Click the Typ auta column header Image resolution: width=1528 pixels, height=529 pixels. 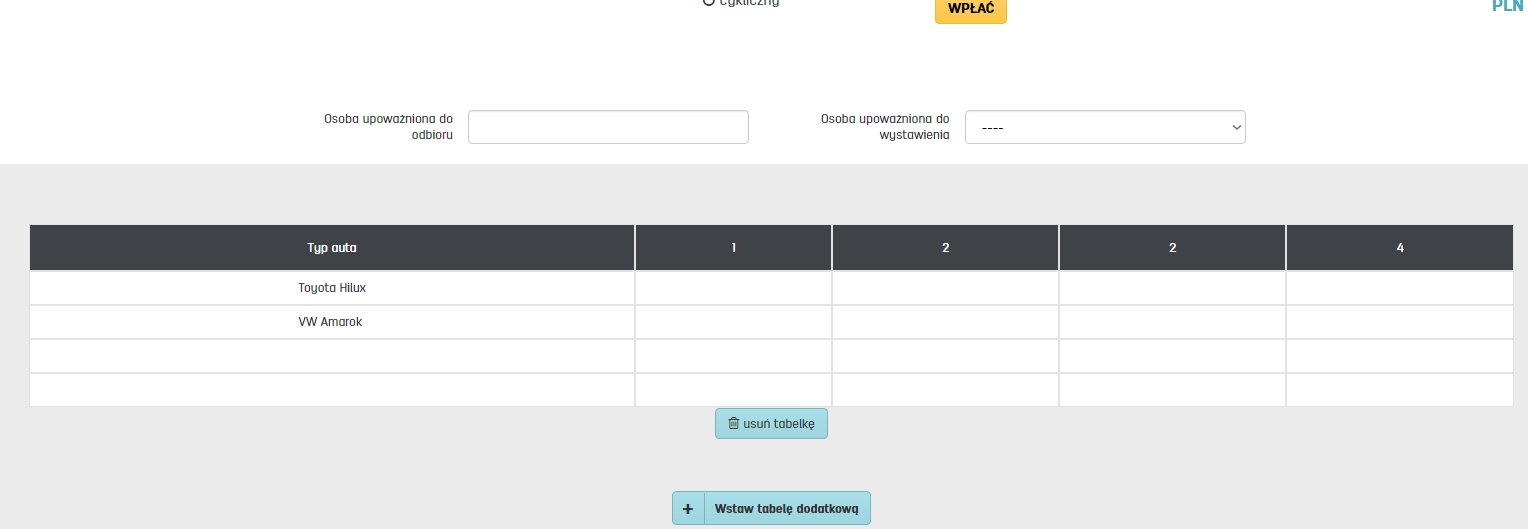[332, 247]
